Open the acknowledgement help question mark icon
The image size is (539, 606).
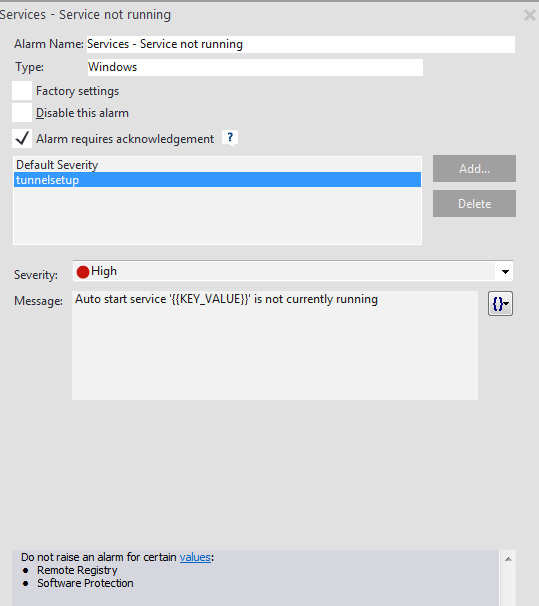pyautogui.click(x=230, y=138)
